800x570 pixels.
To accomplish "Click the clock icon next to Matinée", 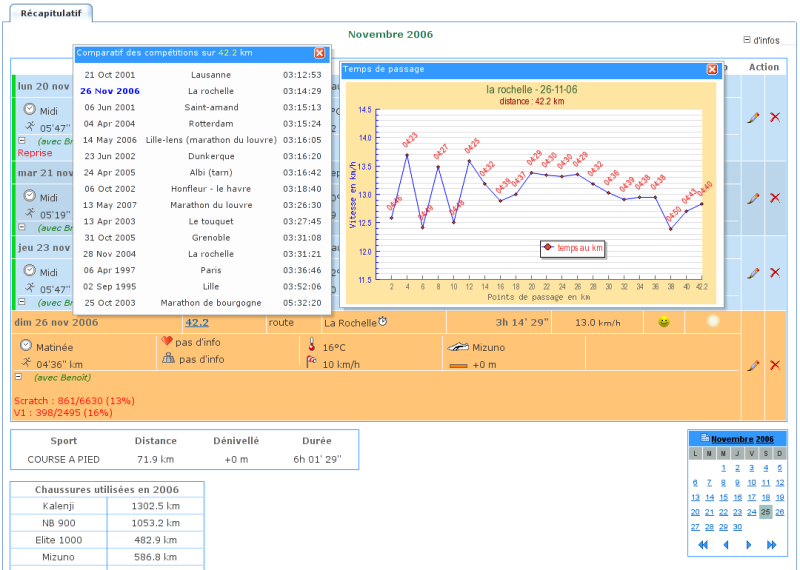I will 26,345.
